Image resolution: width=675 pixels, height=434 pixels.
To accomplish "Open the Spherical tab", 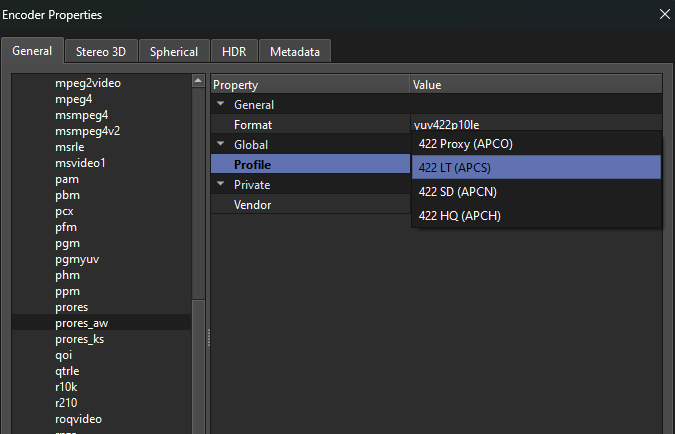I will (174, 52).
